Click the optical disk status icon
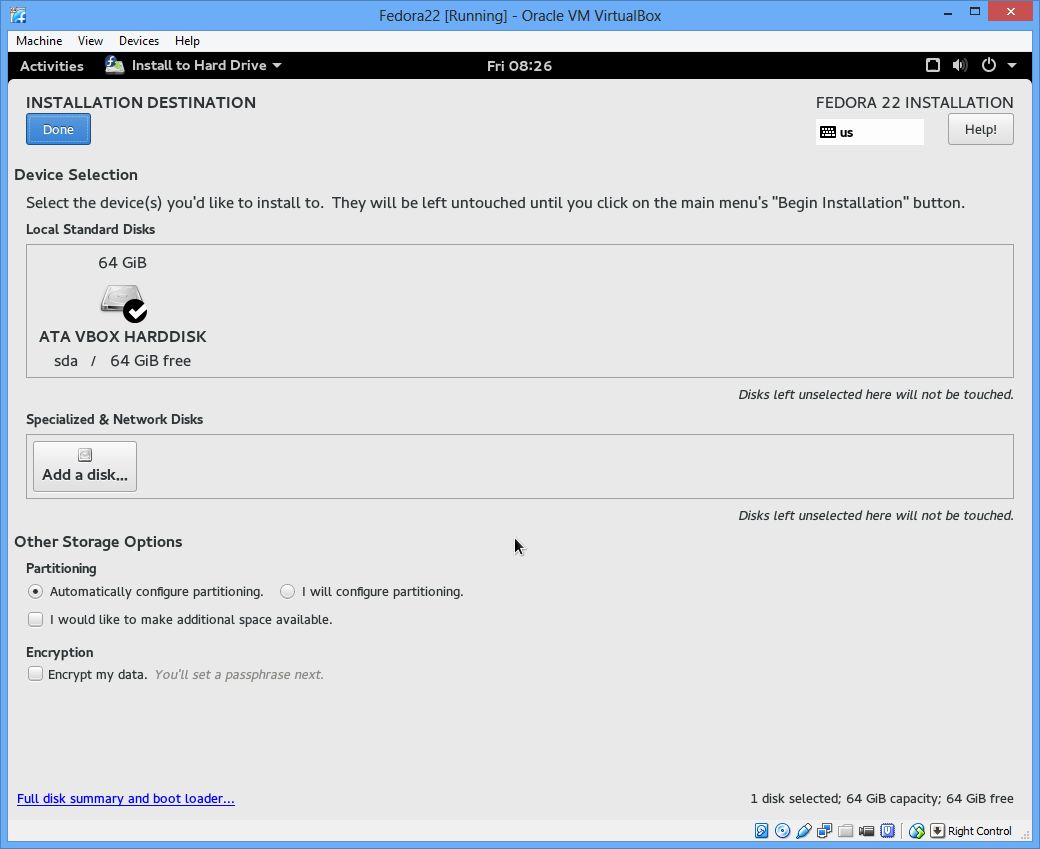Viewport: 1040px width, 849px height. click(x=783, y=830)
